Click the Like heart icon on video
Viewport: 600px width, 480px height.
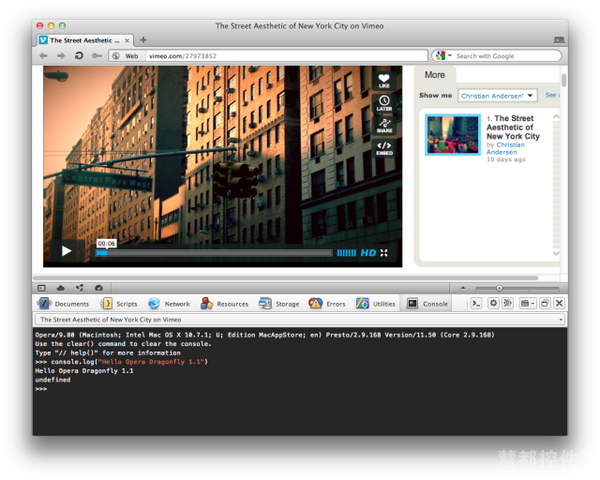coord(384,80)
